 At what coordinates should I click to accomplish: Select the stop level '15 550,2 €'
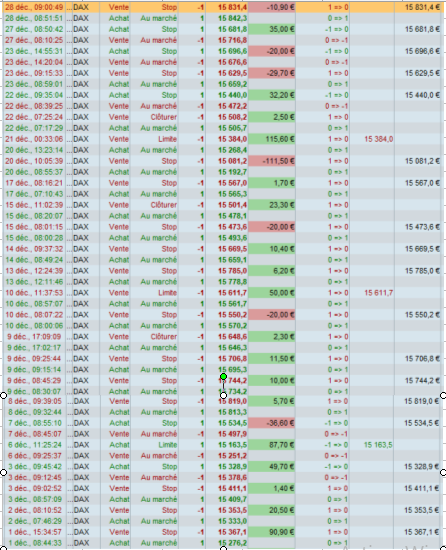click(x=422, y=315)
